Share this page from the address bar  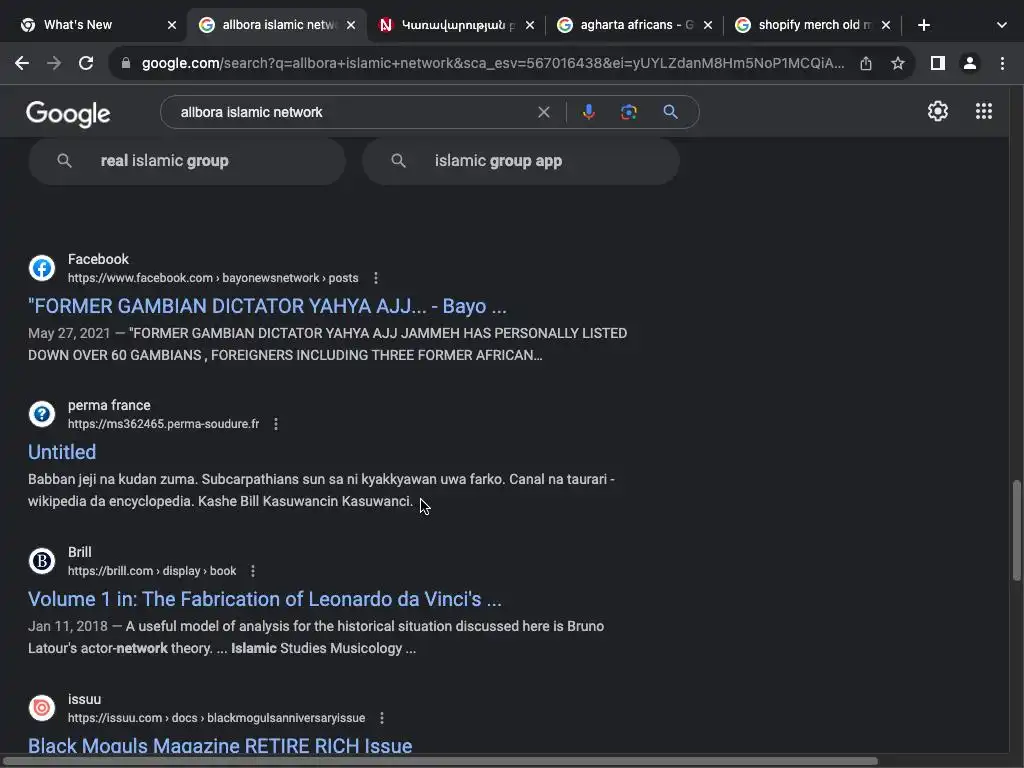click(866, 63)
